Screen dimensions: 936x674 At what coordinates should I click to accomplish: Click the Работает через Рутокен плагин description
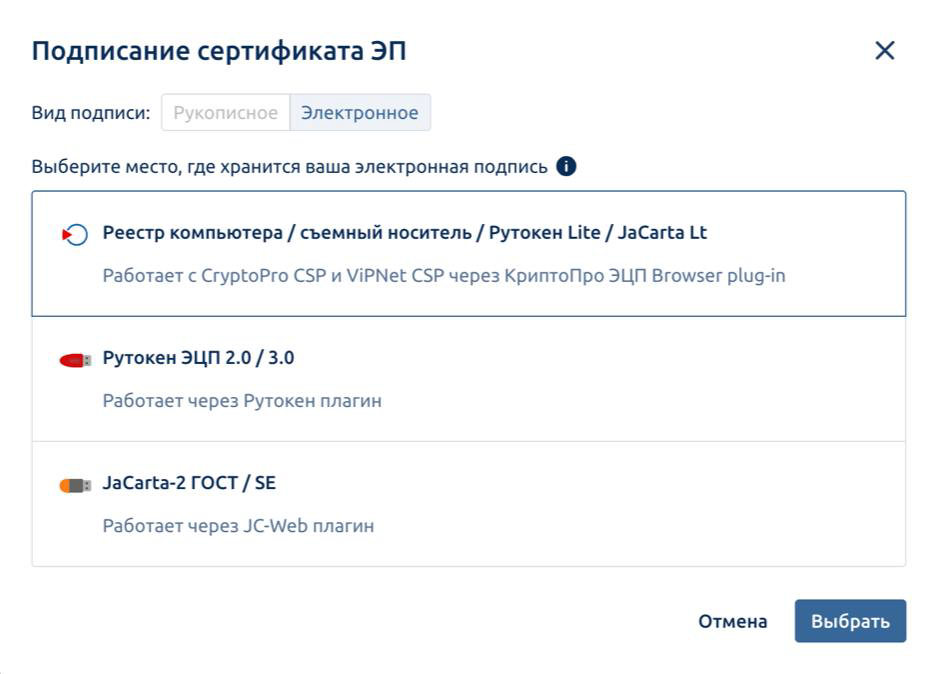pos(242,401)
